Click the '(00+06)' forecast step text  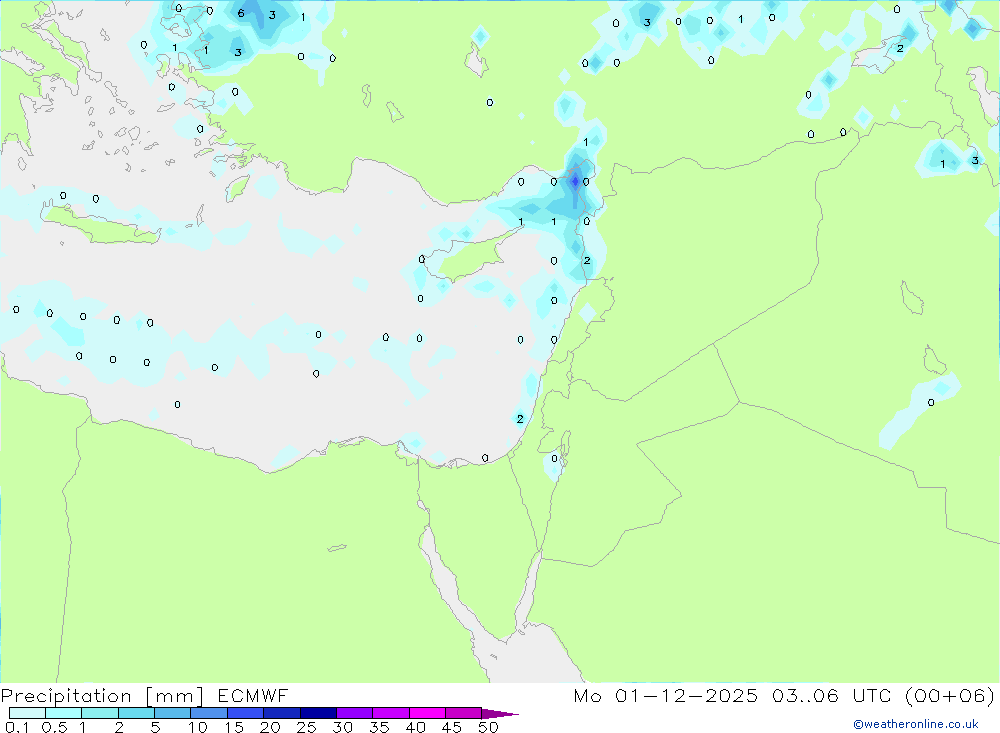point(950,696)
